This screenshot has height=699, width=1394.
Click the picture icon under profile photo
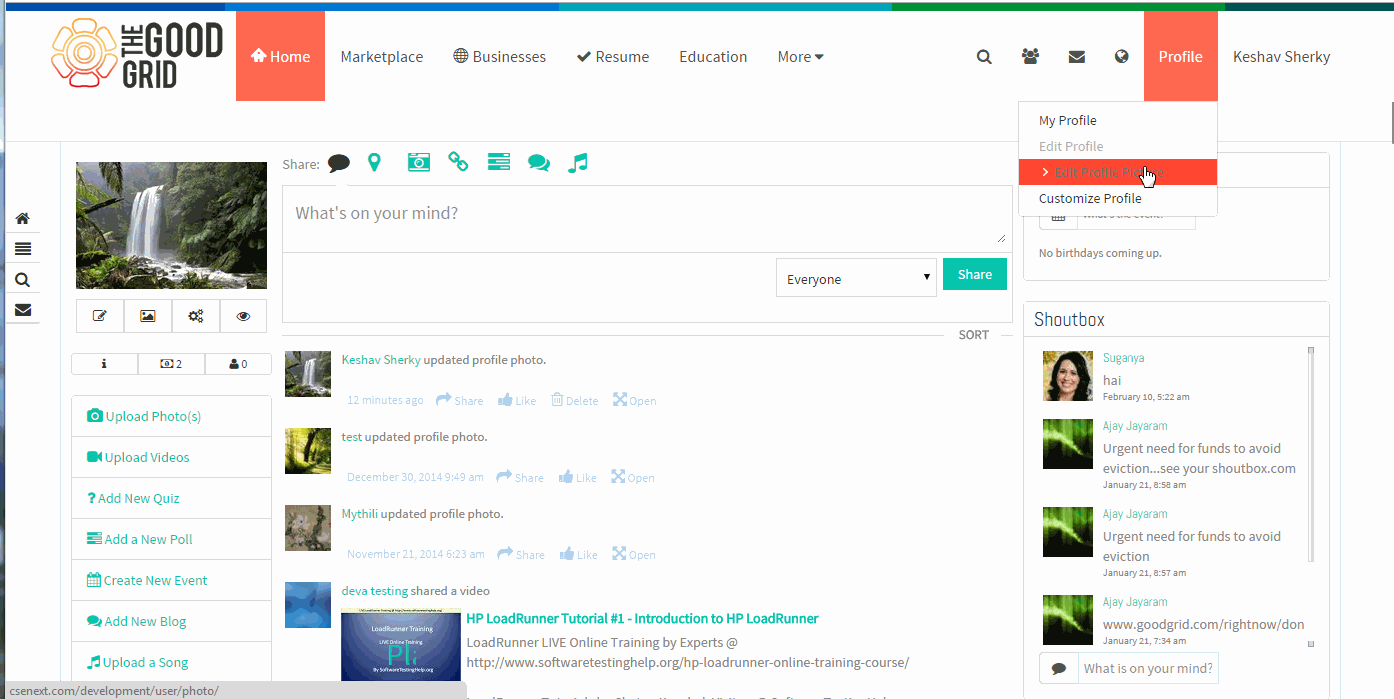[148, 316]
